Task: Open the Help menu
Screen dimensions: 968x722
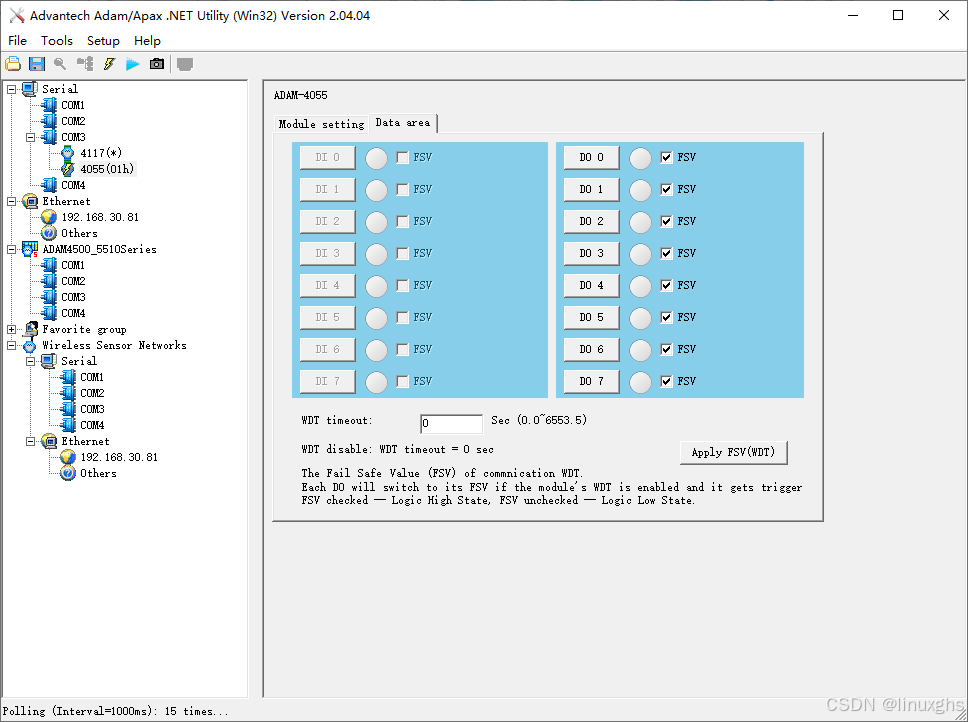Action: point(147,41)
